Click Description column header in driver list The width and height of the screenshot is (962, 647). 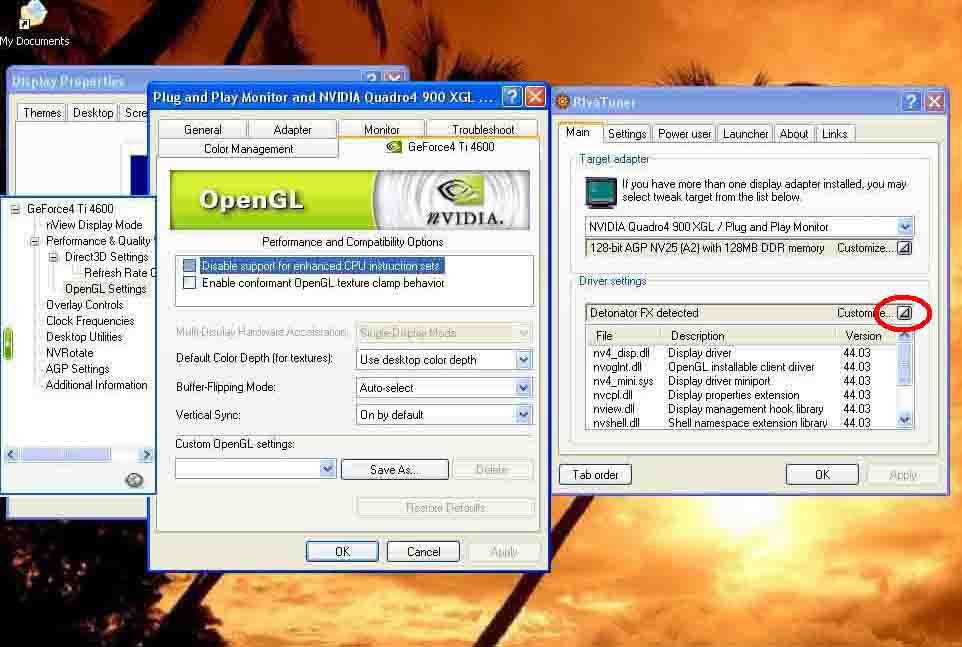(x=749, y=336)
